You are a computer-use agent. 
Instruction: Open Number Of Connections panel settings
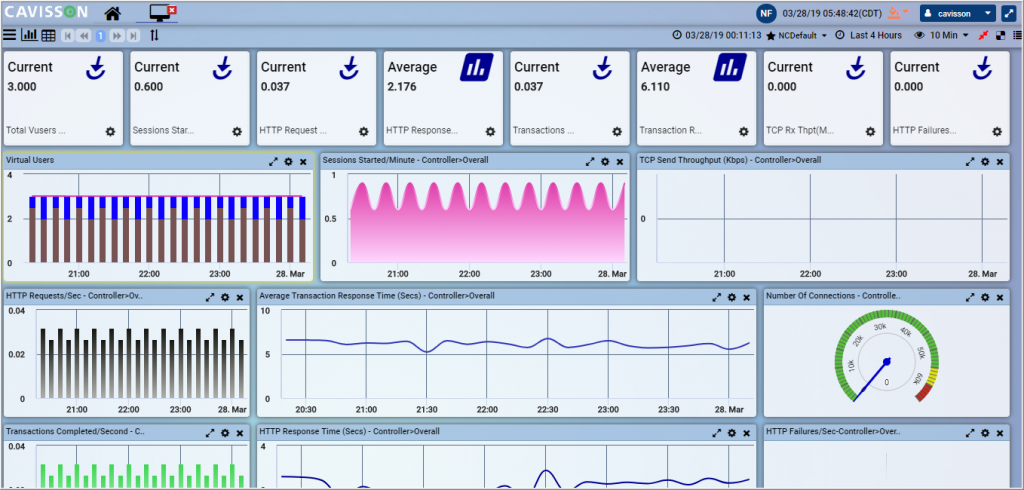(985, 297)
